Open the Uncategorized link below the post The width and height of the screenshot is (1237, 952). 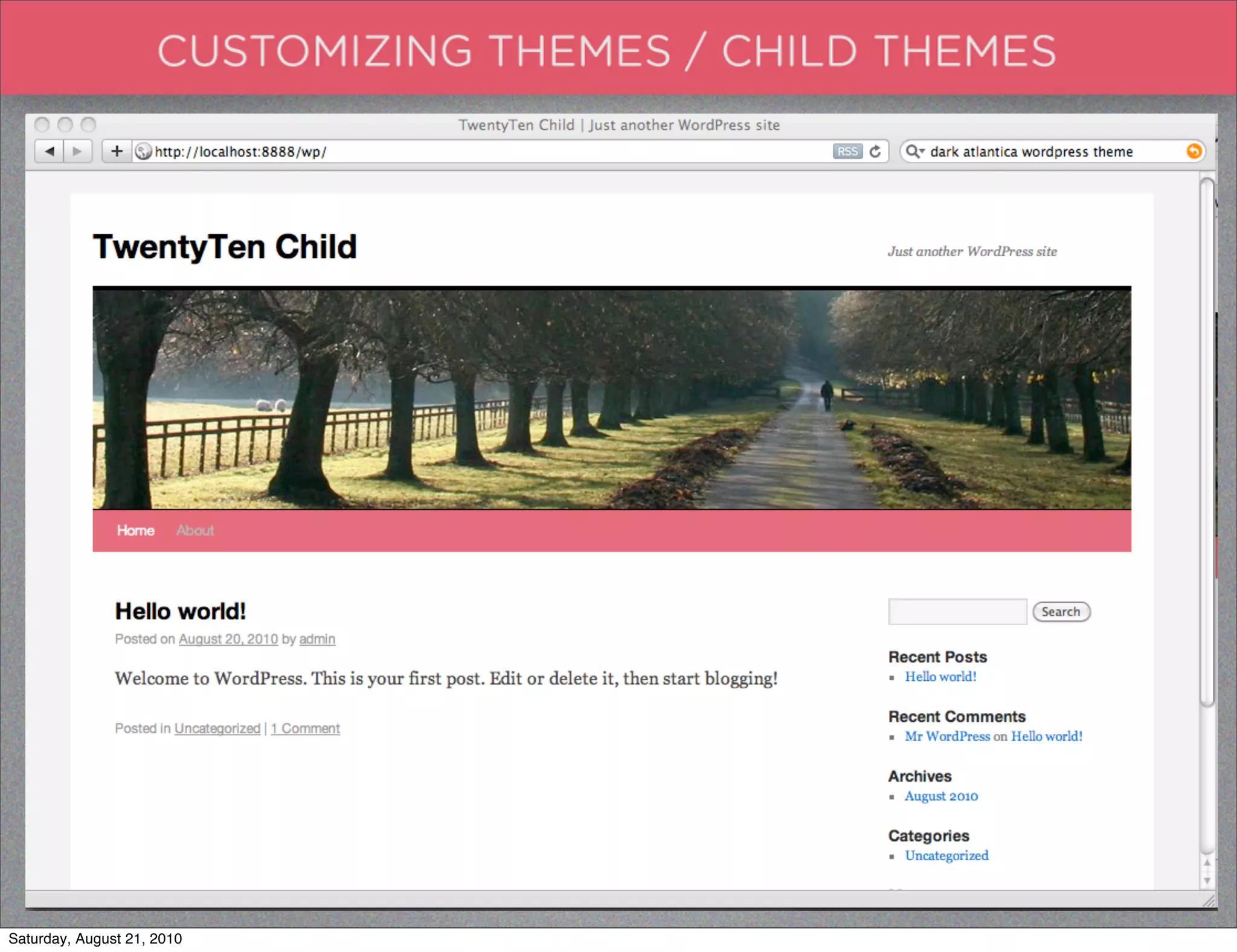point(217,728)
